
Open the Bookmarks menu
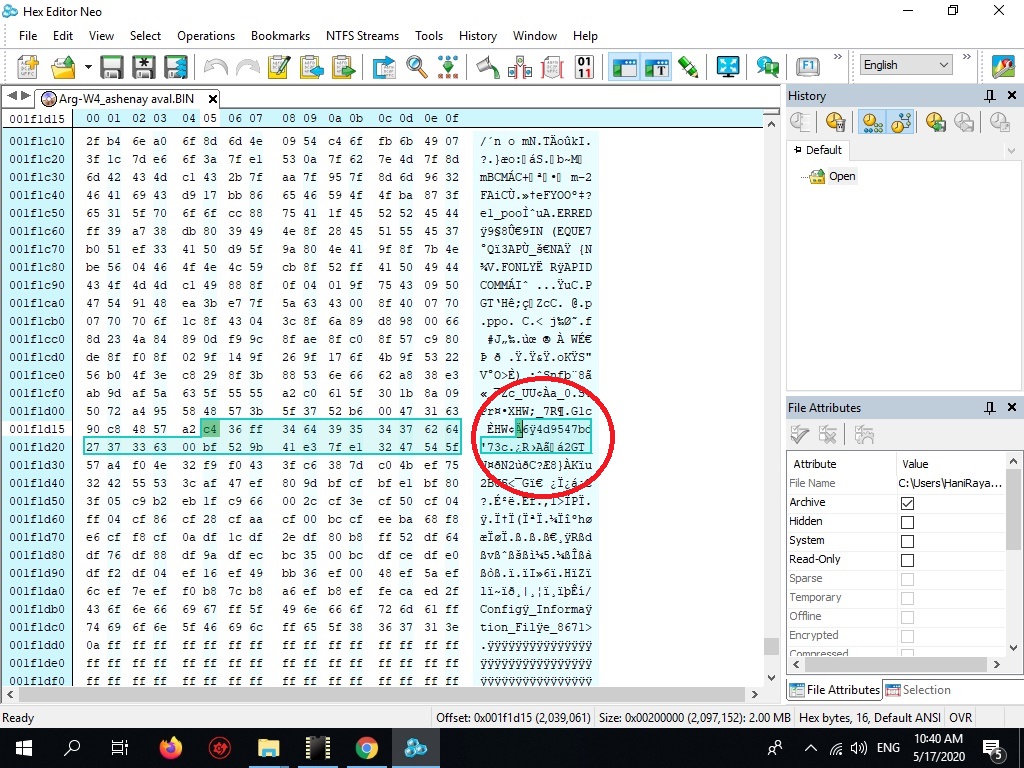[280, 36]
